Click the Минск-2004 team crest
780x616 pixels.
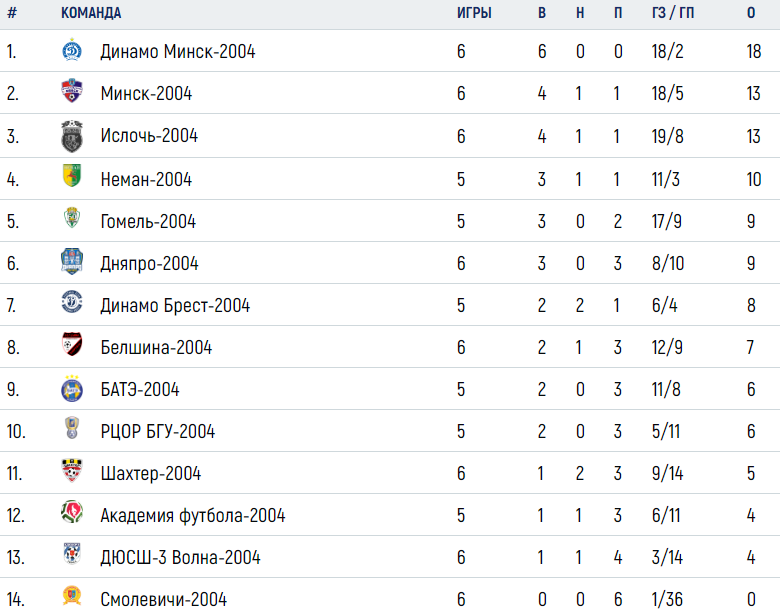(x=72, y=91)
